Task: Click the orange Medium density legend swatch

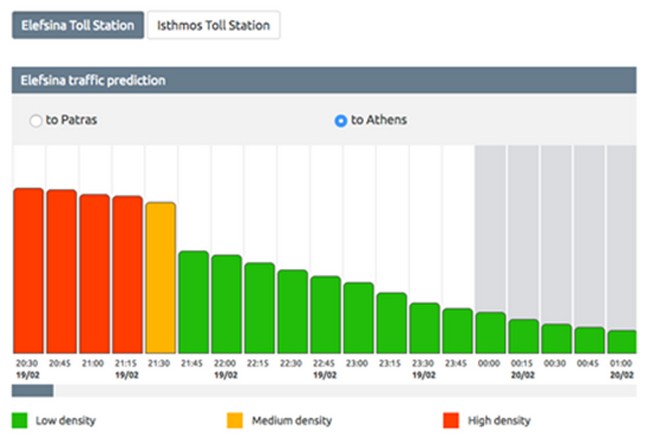Action: click(236, 421)
